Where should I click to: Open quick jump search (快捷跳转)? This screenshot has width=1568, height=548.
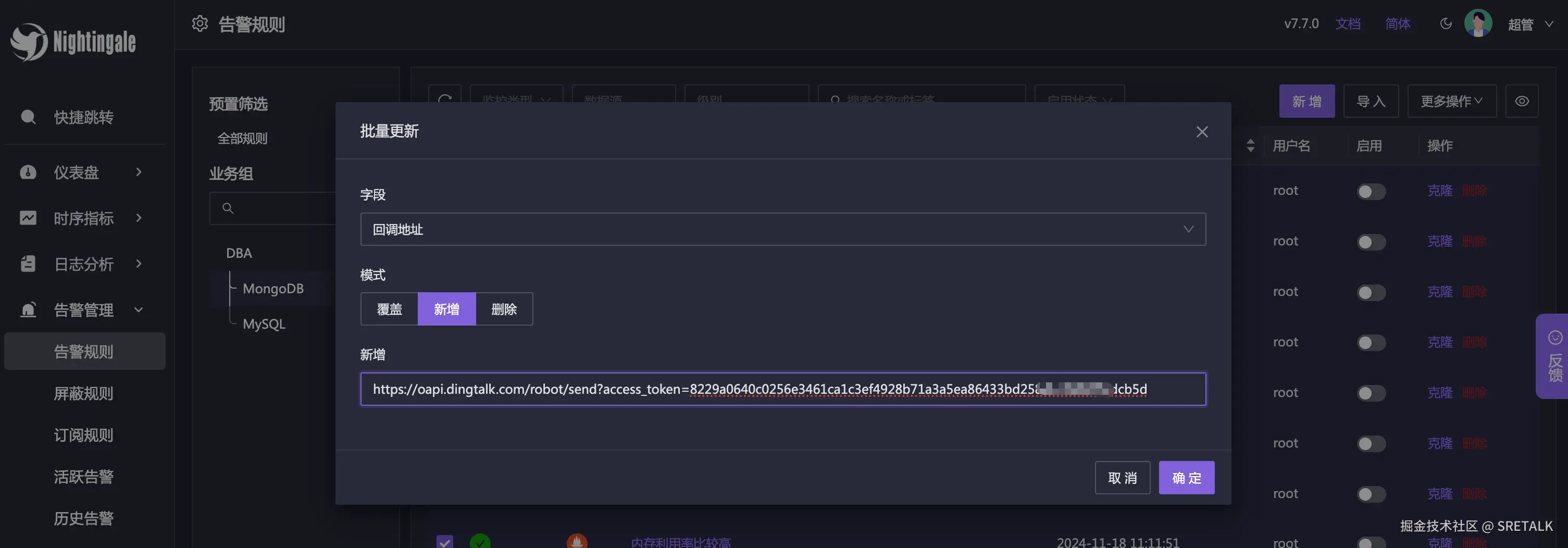[x=84, y=117]
